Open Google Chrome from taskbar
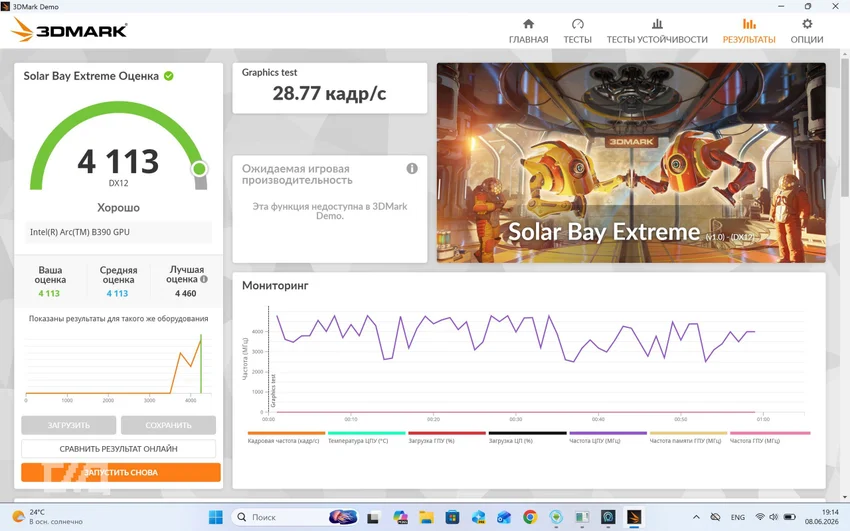 click(x=530, y=517)
